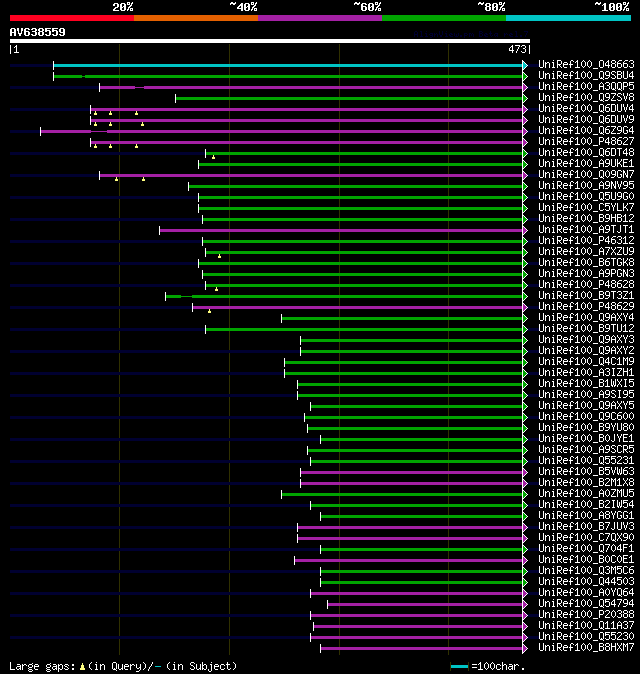Screen dimensions: 640x674
Task: Click the red 20% identity color band
Action: [x=72, y=18]
